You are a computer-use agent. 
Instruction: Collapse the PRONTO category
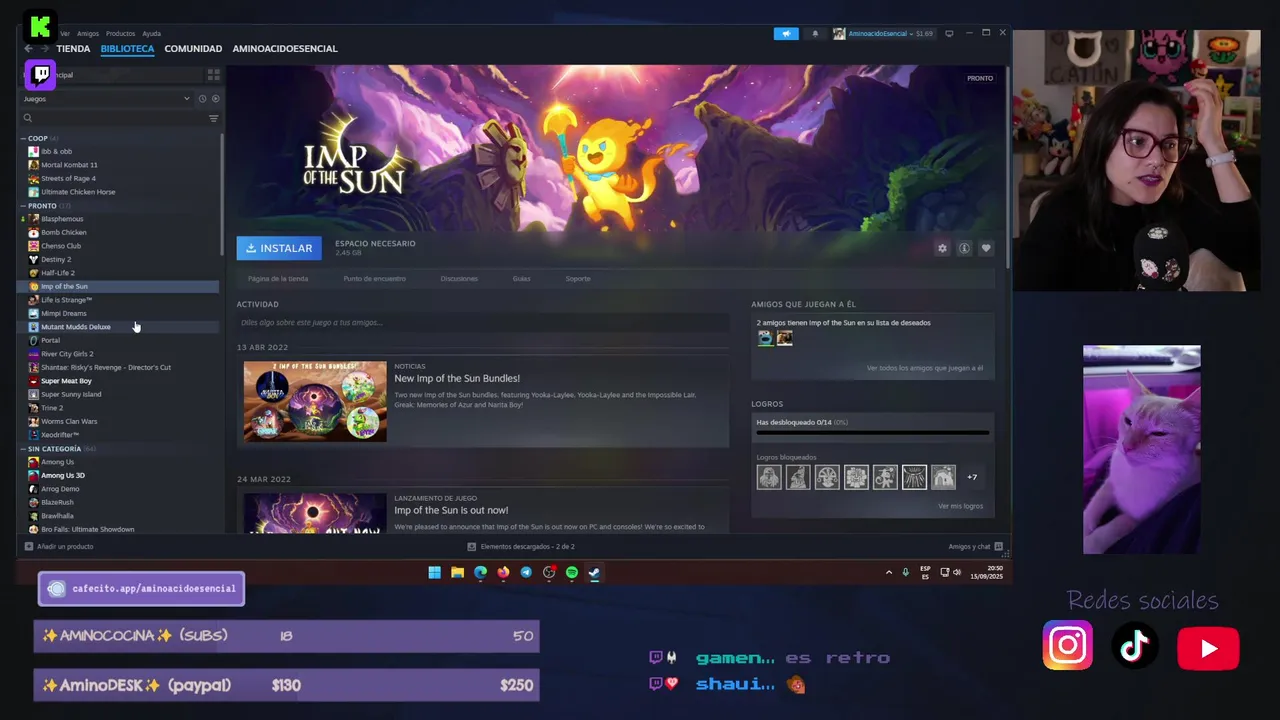point(23,205)
